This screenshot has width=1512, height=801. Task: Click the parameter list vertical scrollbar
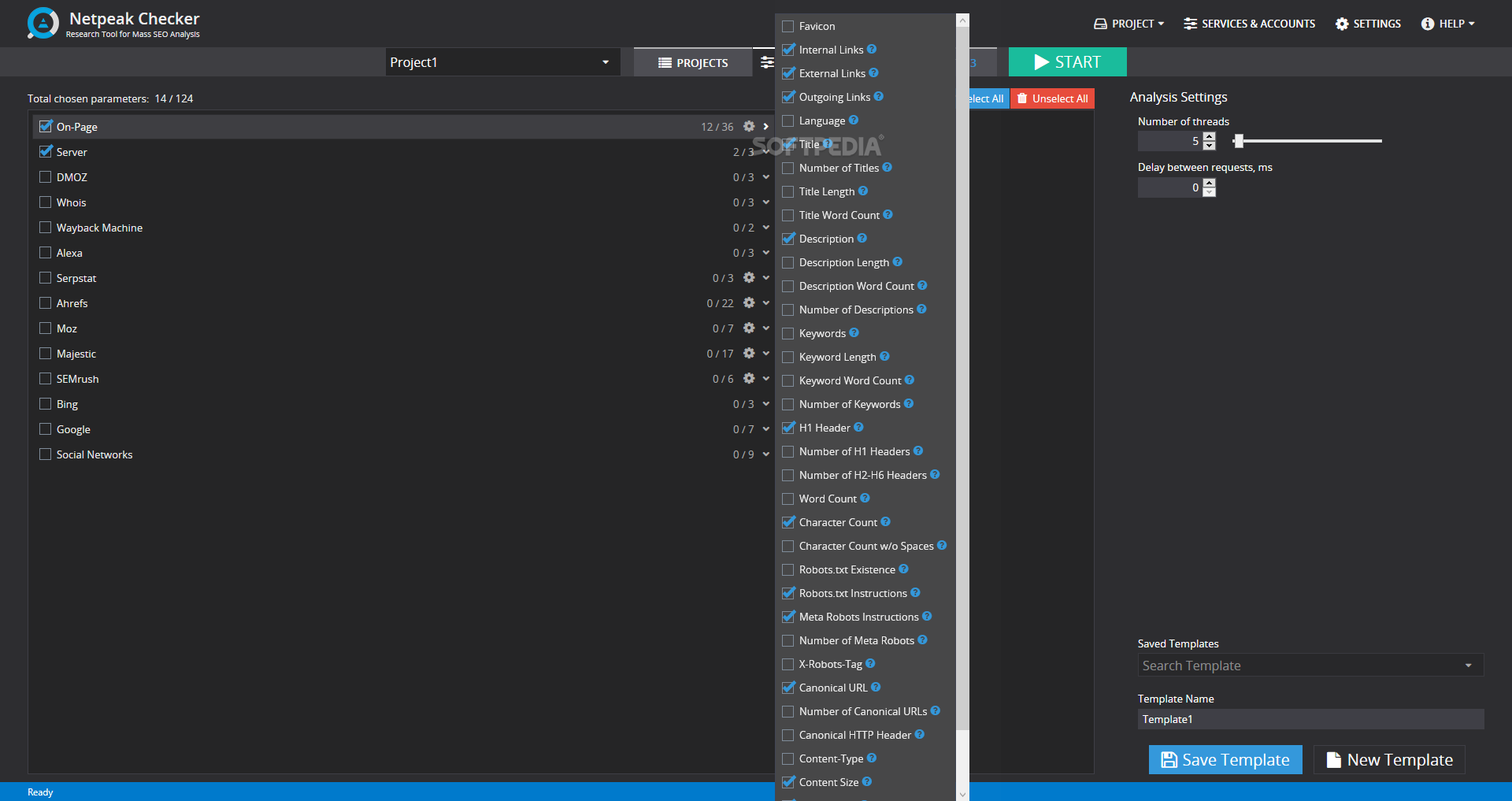[962, 378]
